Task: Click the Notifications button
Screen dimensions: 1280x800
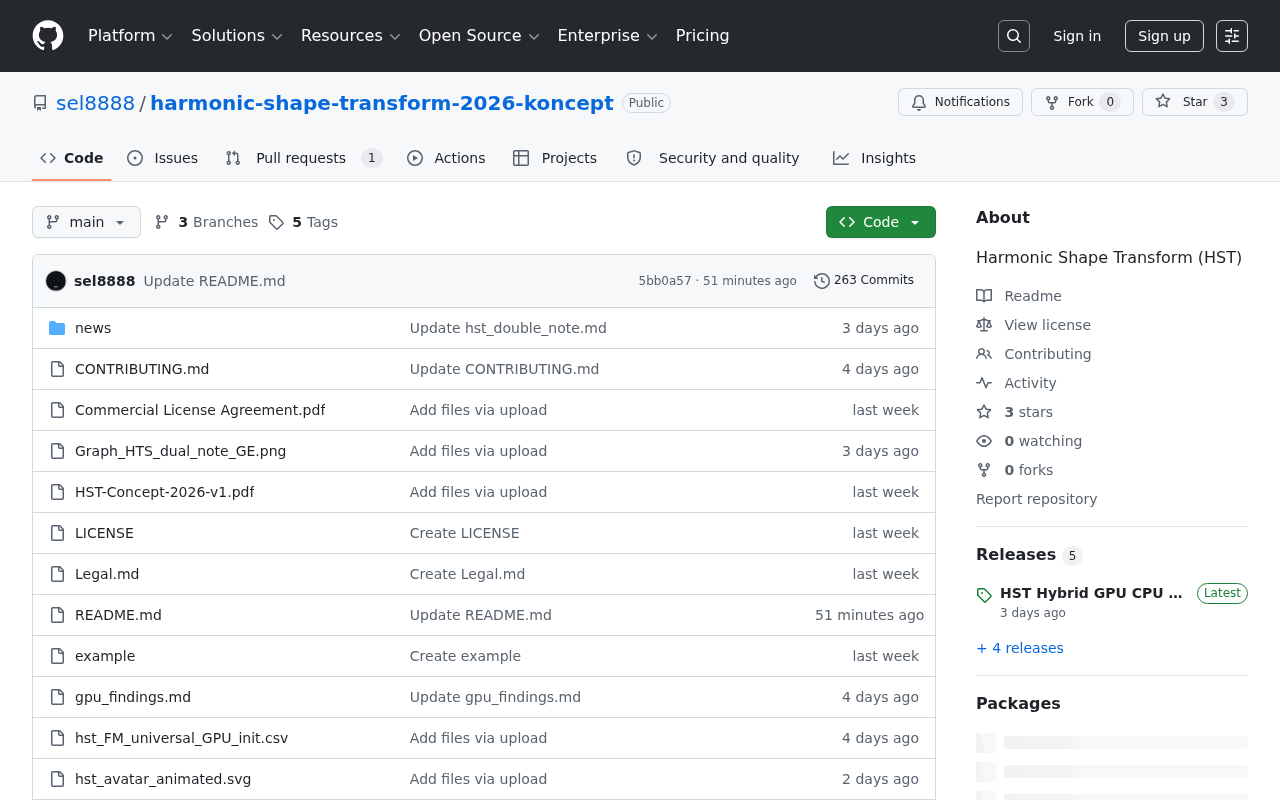Action: (960, 102)
